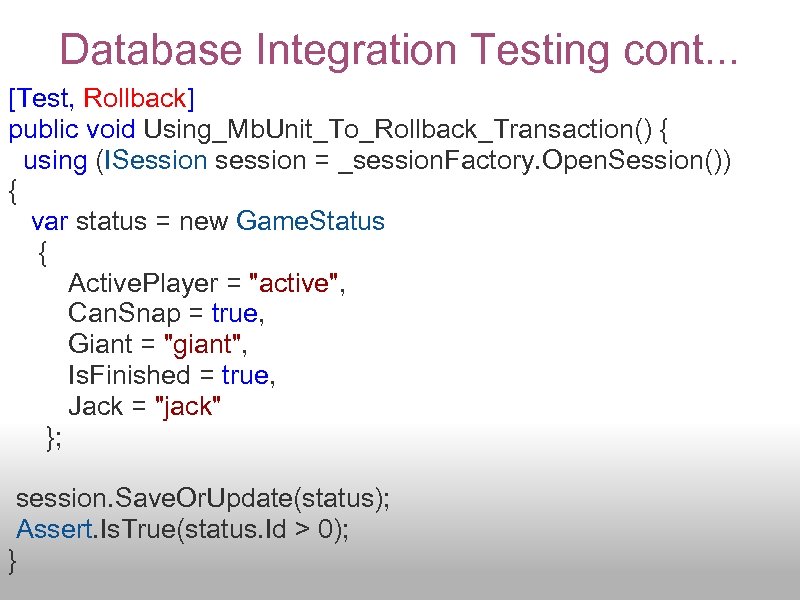The width and height of the screenshot is (800, 600).
Task: Click the "CanSnap = true" line
Action: click(165, 314)
